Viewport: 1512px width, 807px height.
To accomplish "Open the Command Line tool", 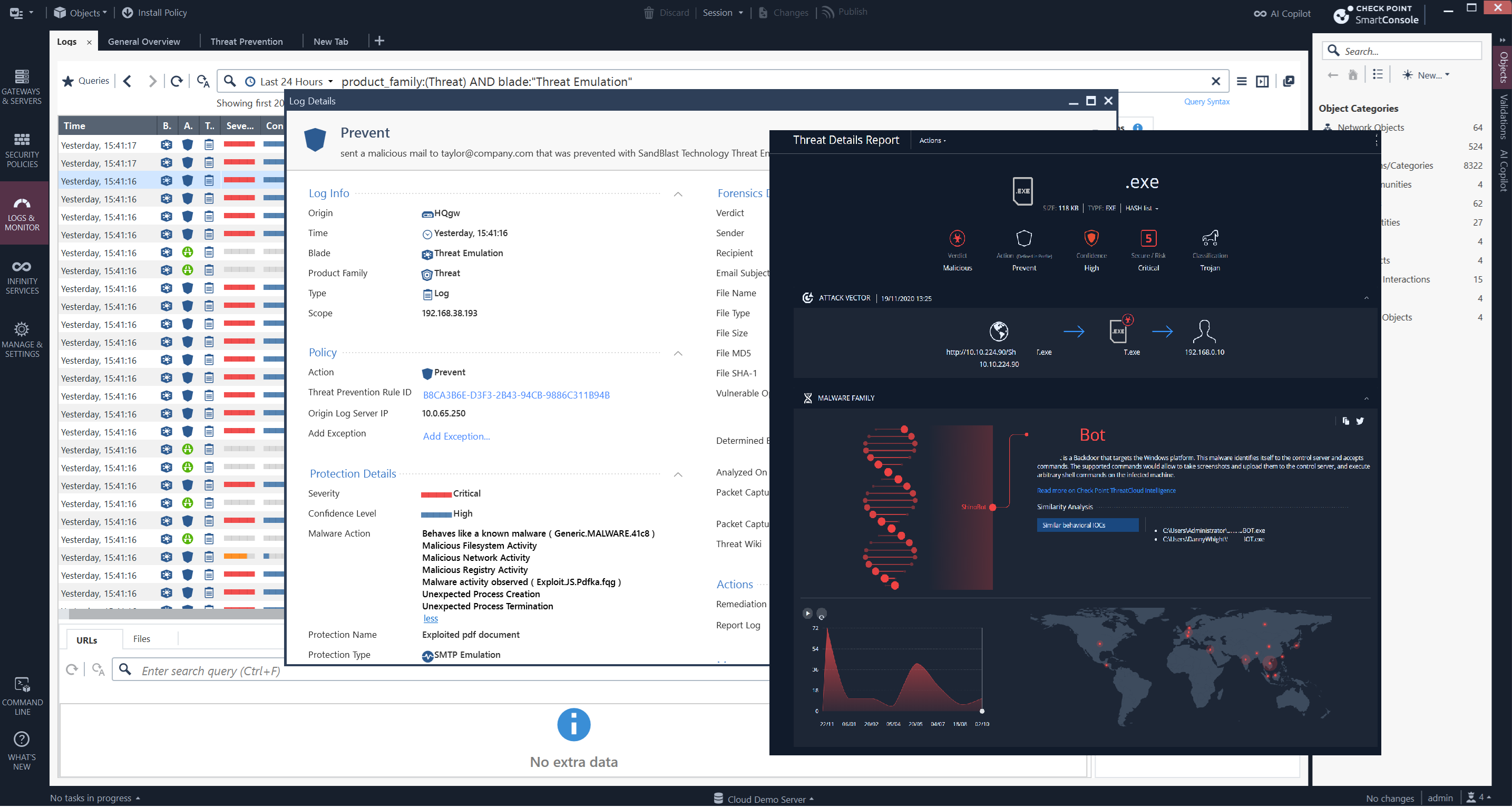I will (22, 695).
